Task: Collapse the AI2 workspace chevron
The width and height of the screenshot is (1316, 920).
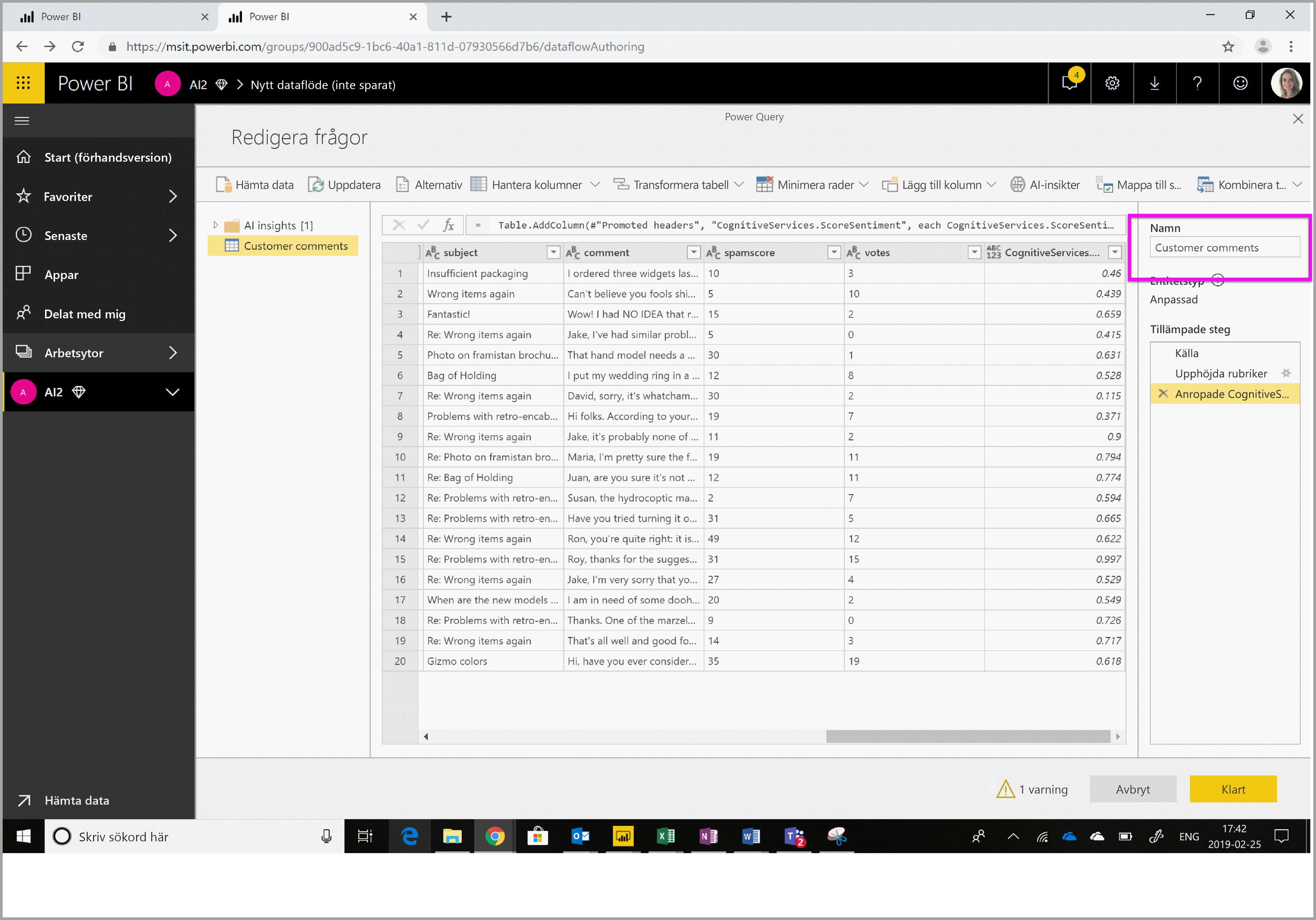Action: tap(172, 392)
